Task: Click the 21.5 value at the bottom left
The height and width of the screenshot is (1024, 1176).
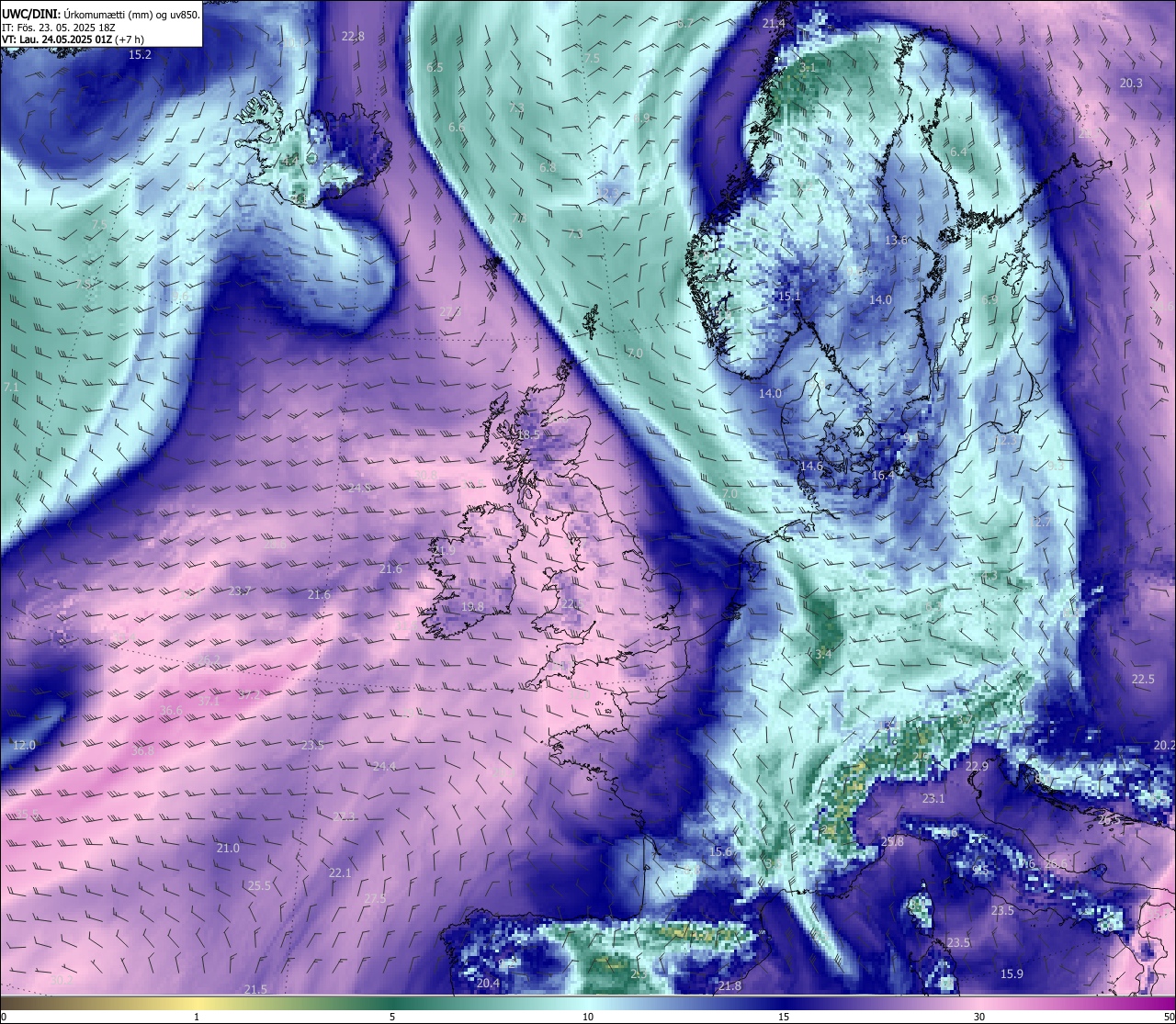Action: (255, 989)
